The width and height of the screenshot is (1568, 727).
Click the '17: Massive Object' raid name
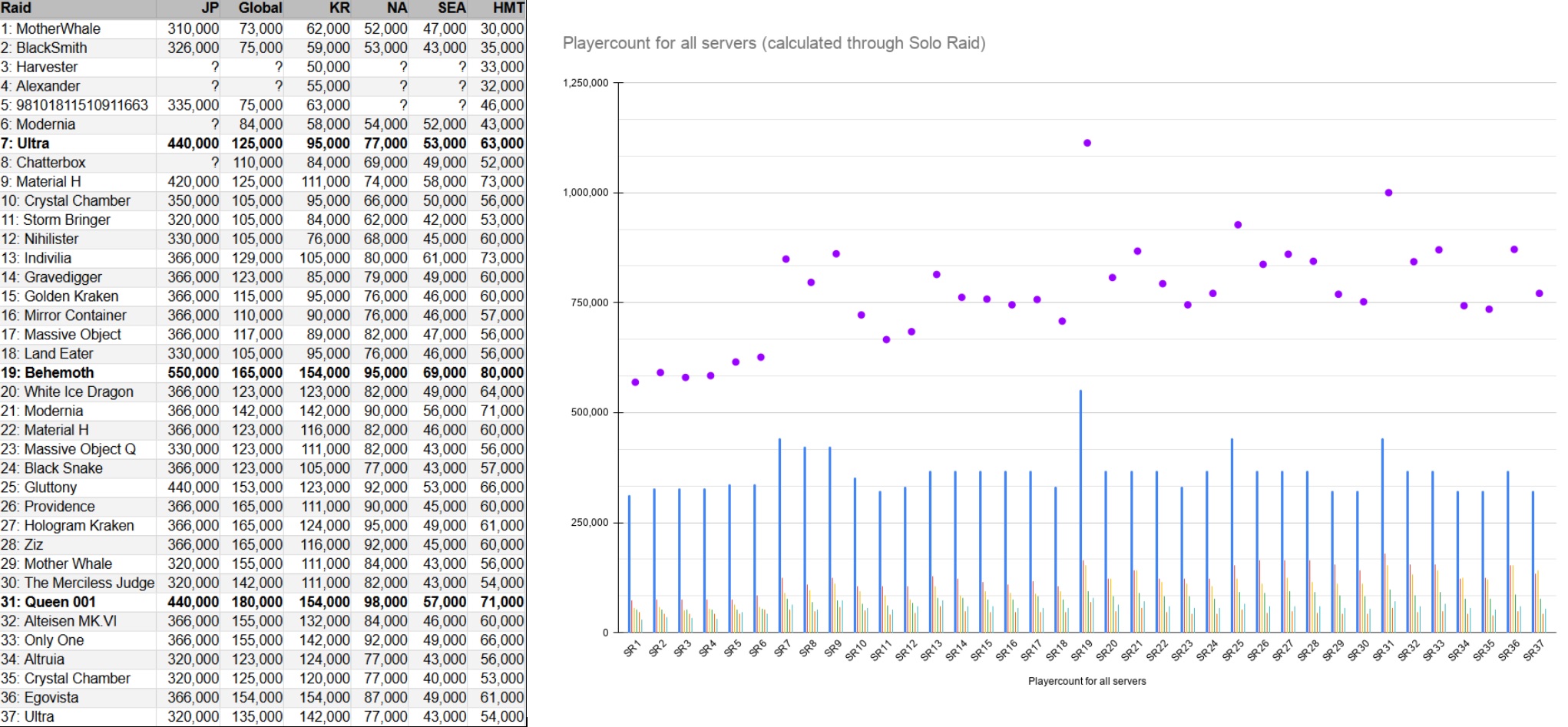pos(61,335)
